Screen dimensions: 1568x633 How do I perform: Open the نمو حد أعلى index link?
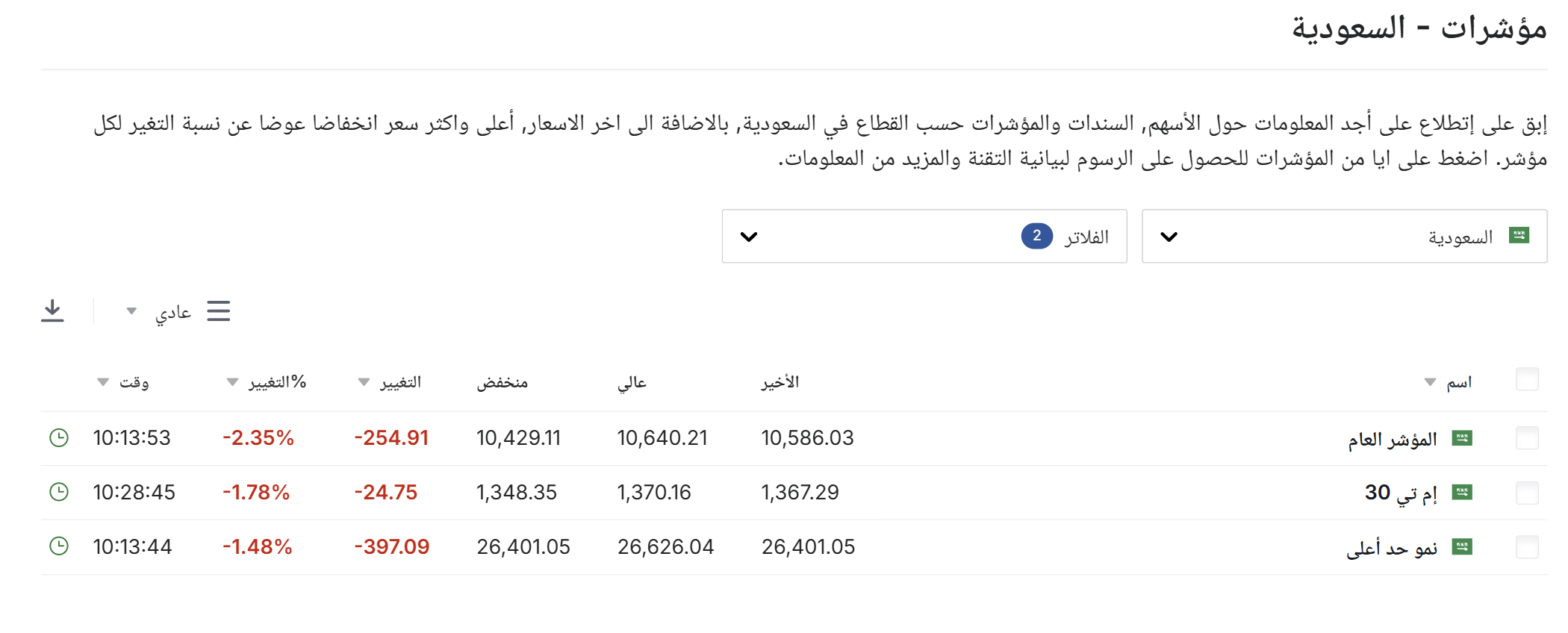click(x=1392, y=548)
